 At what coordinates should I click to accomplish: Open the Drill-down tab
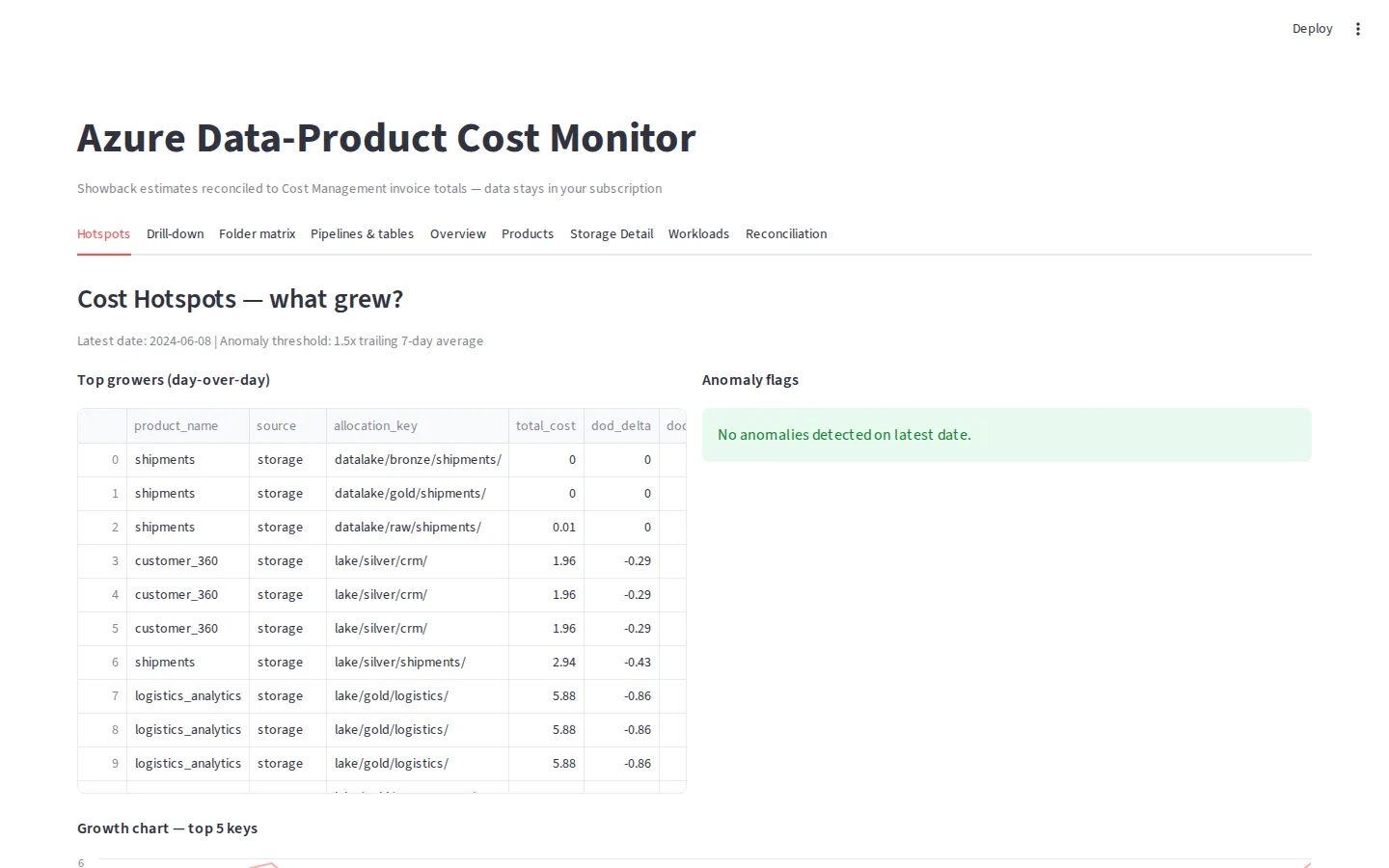[176, 233]
